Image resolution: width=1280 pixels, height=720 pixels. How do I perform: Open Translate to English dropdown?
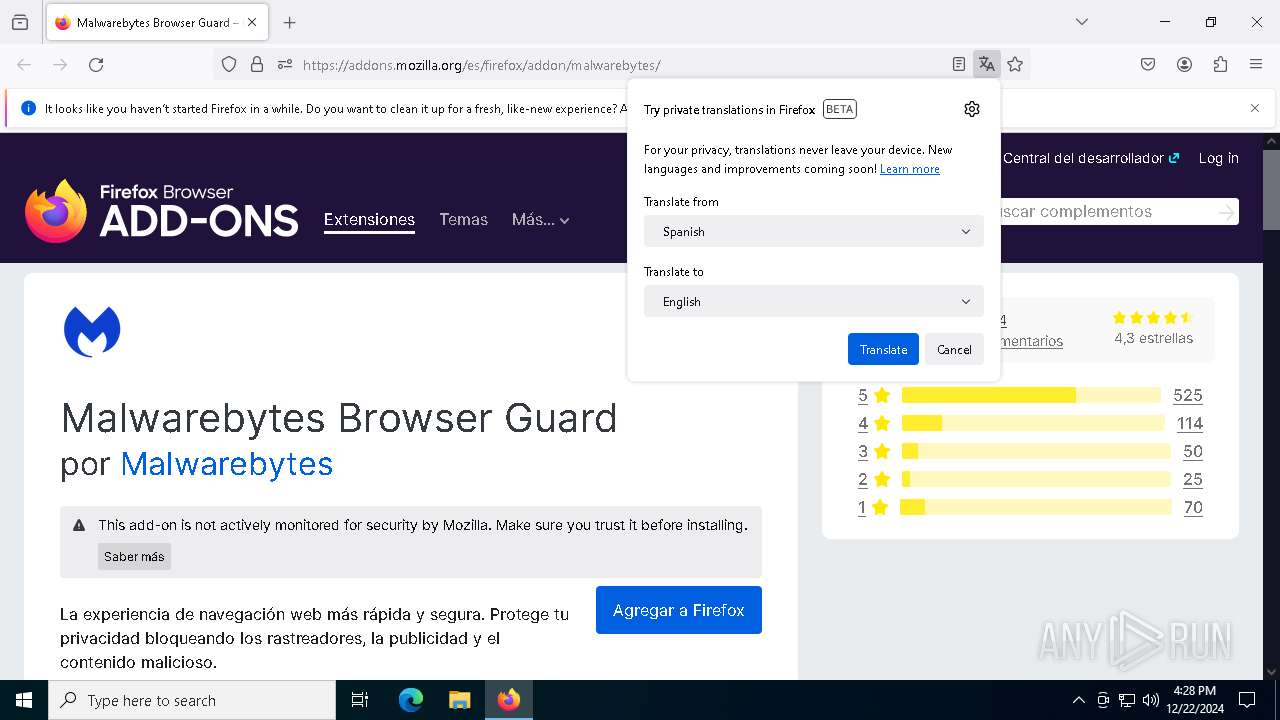tap(814, 301)
